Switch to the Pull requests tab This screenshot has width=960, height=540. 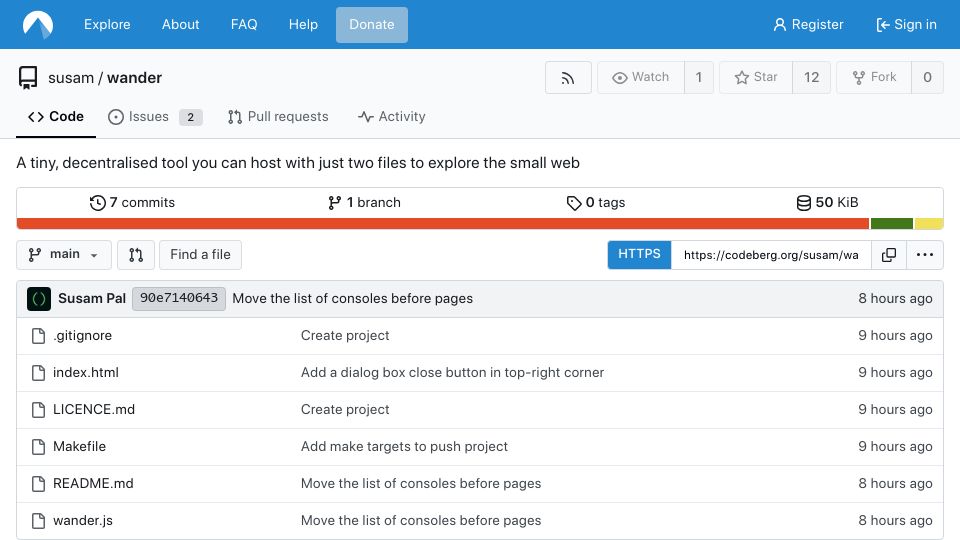pyautogui.click(x=278, y=116)
